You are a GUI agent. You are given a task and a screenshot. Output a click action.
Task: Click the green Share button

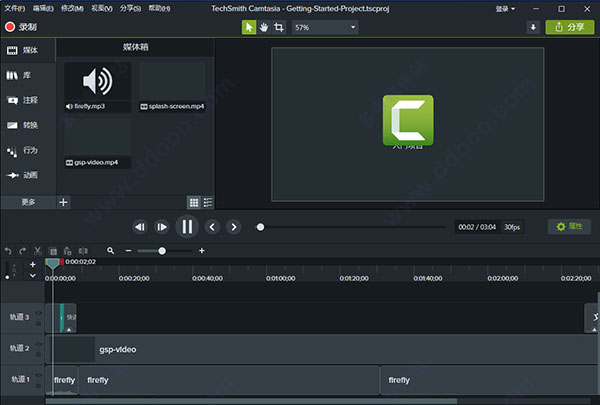click(570, 27)
